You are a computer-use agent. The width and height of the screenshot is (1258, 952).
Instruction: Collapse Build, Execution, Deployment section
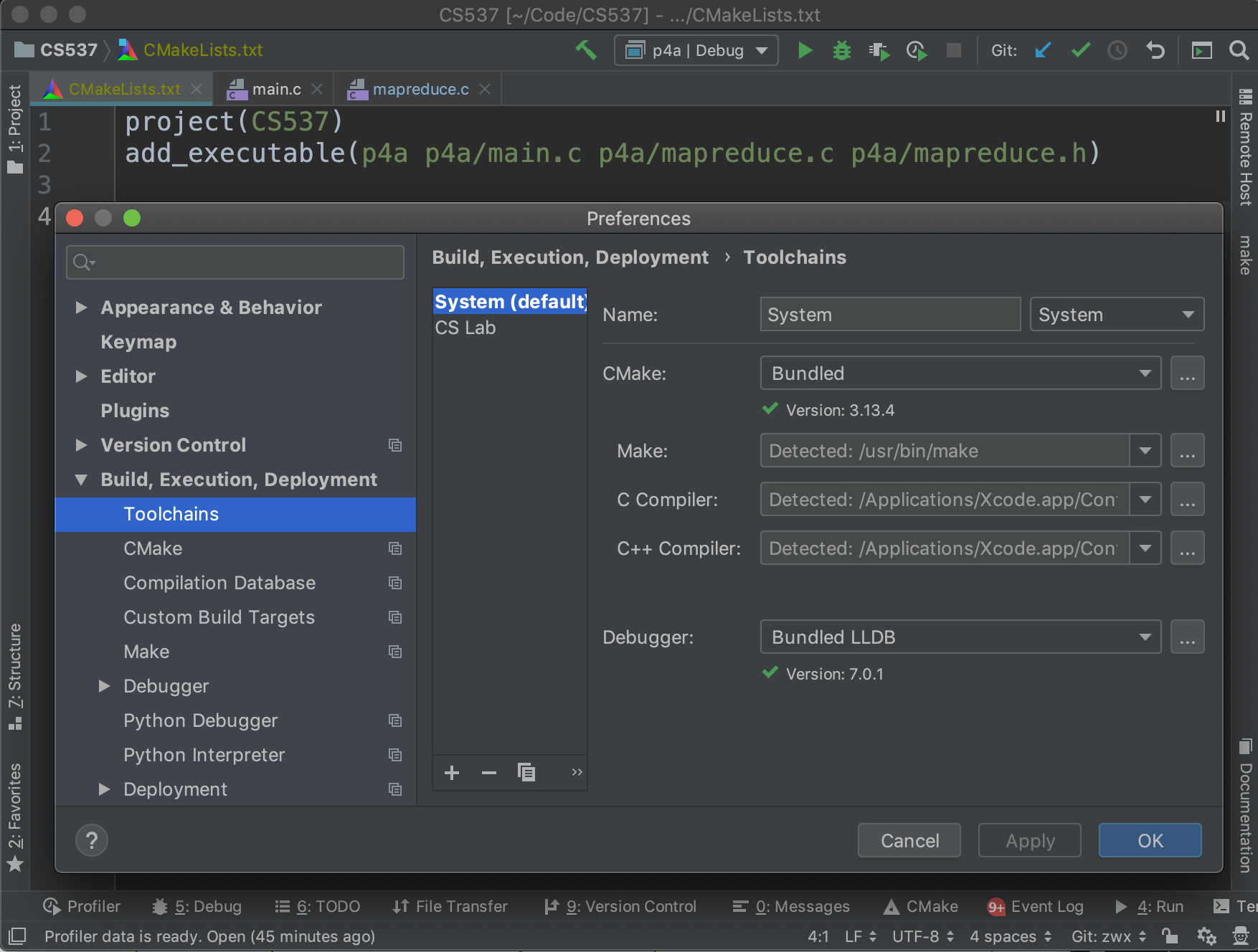click(x=82, y=480)
